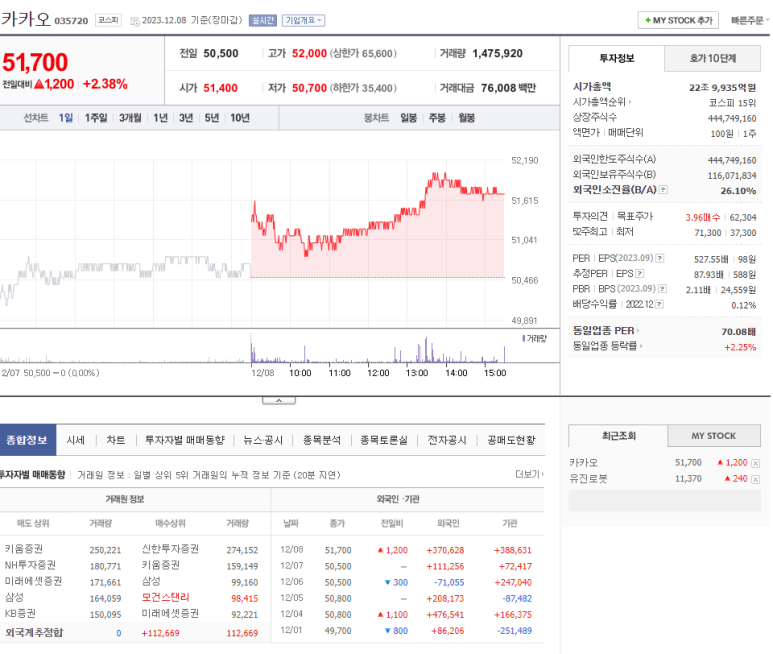Open the 투자정보 tab

click(617, 58)
